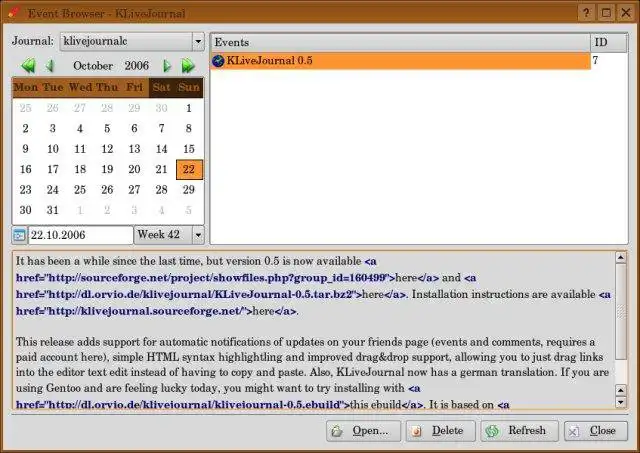Select October 21 in calendar

coord(162,169)
